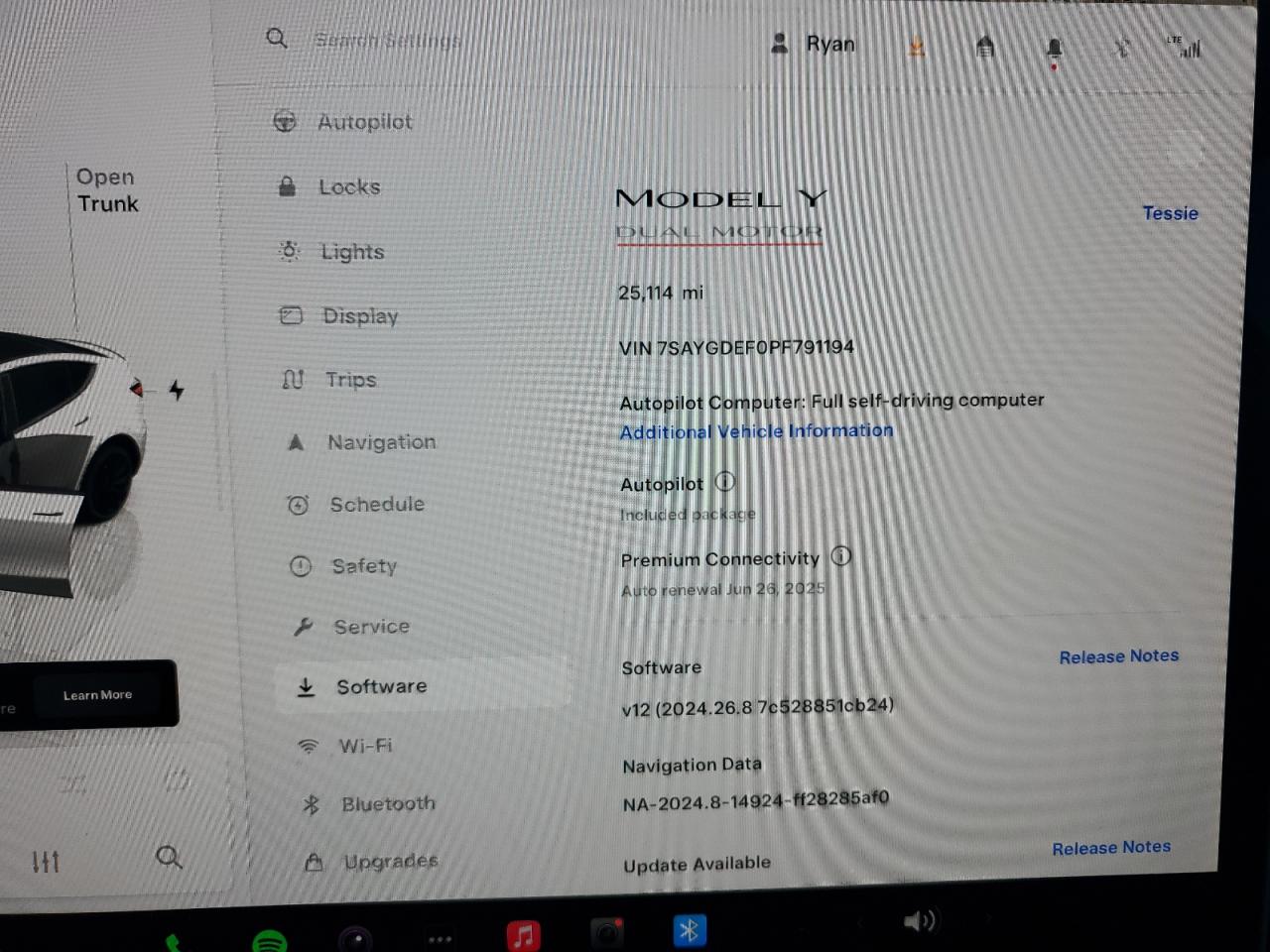This screenshot has width=1270, height=952.
Task: Tap Open Trunk on the car view
Action: tap(107, 190)
